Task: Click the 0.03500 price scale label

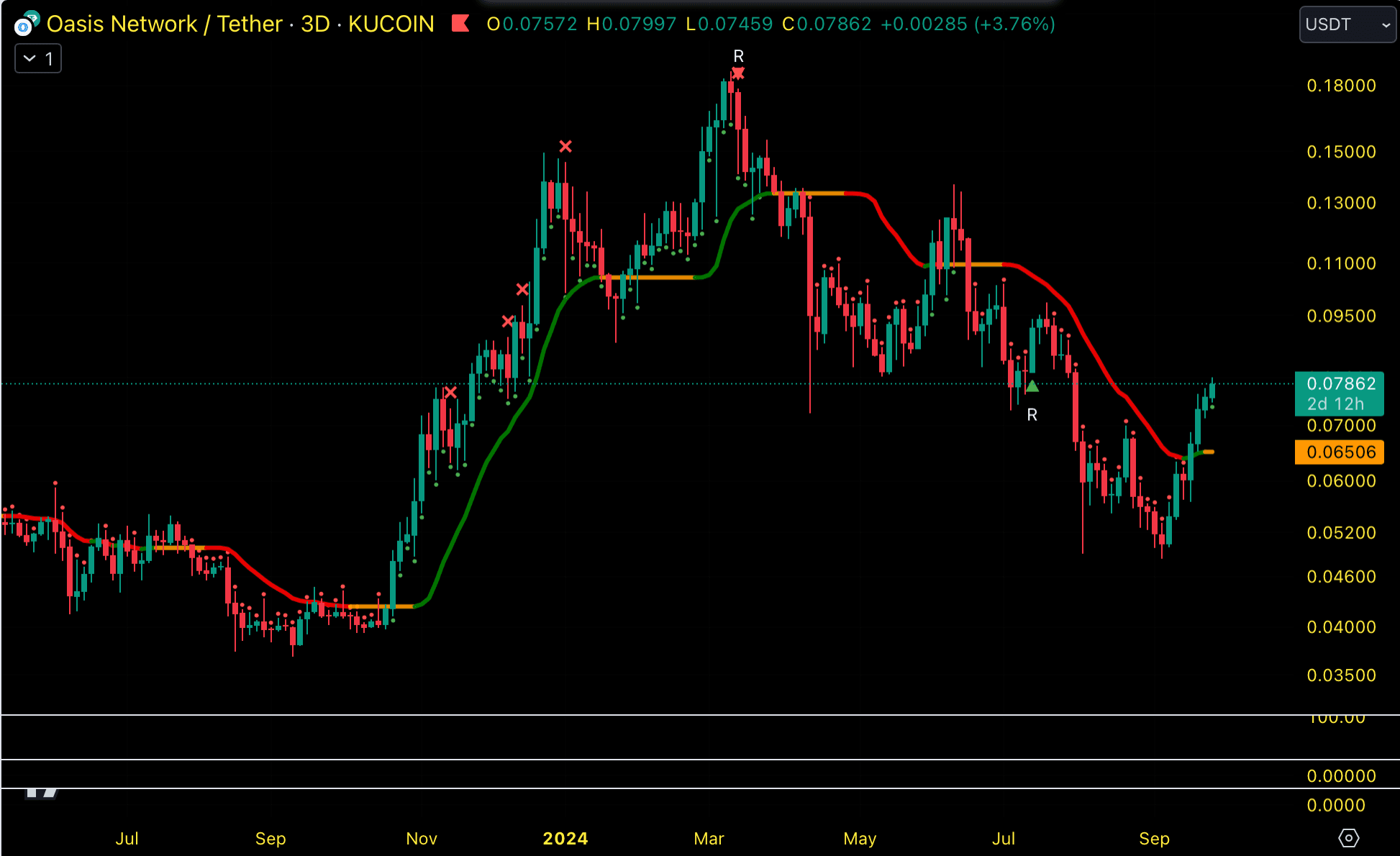Action: click(1341, 675)
